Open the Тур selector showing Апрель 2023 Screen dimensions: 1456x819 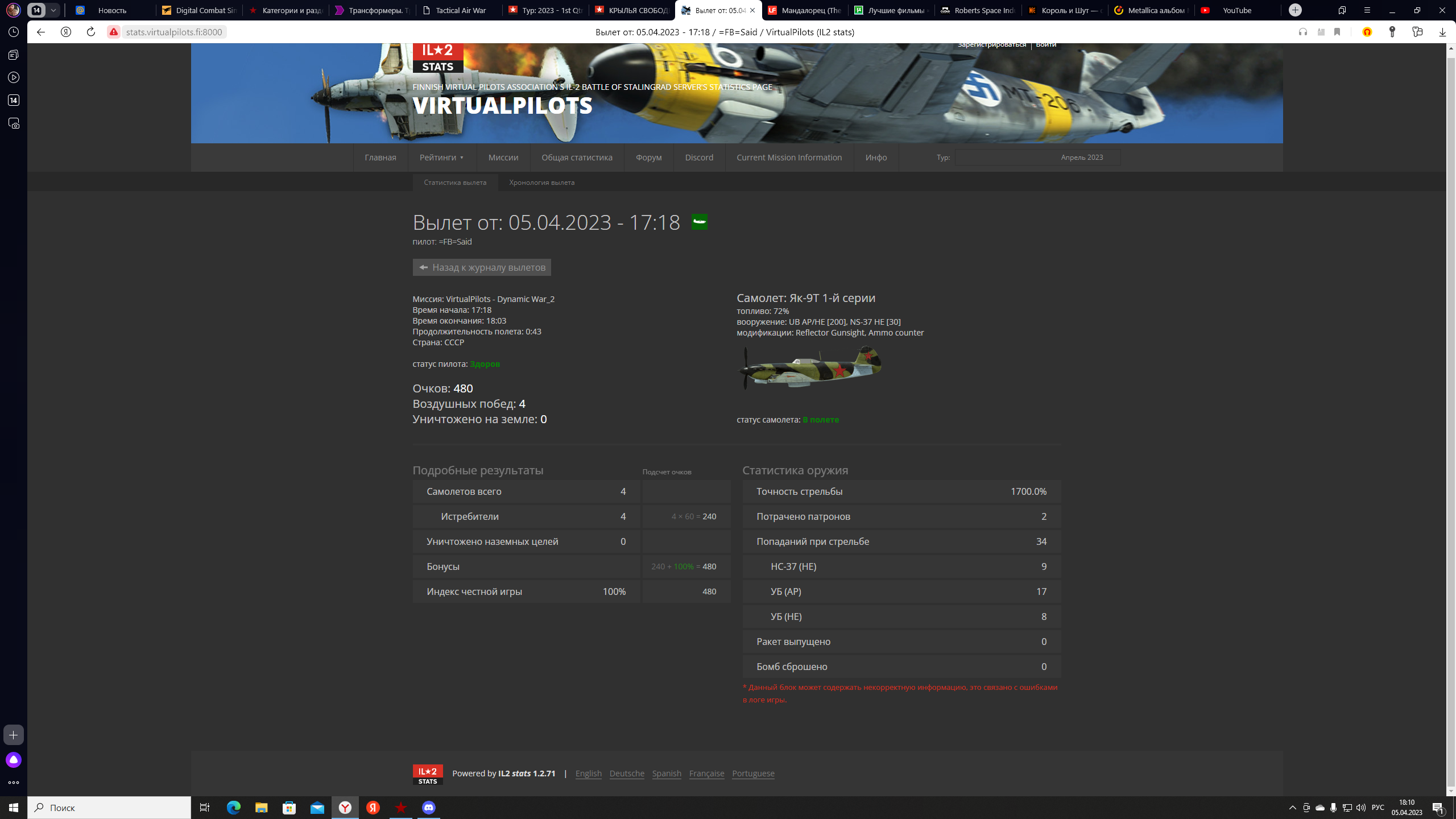tap(1037, 158)
